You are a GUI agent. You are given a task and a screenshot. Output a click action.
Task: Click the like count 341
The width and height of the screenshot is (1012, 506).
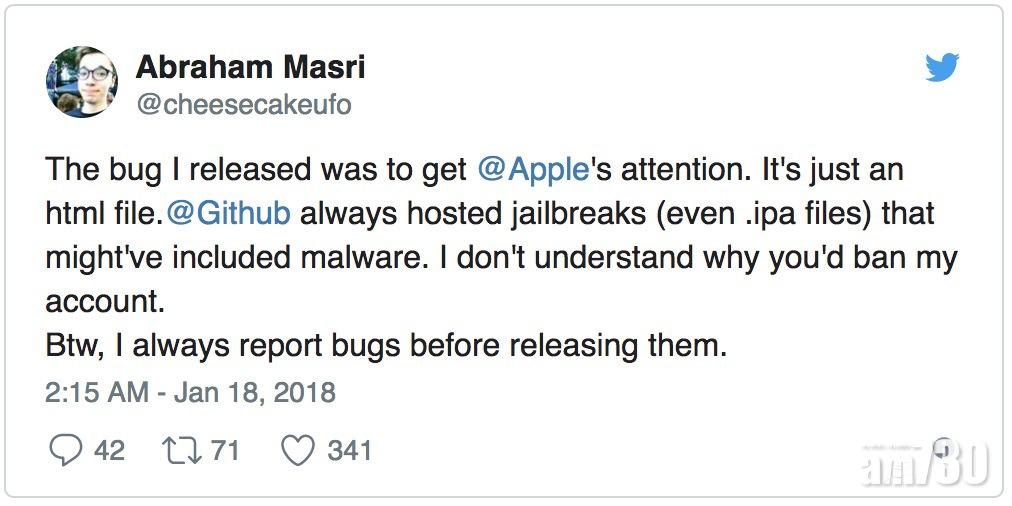click(x=349, y=450)
